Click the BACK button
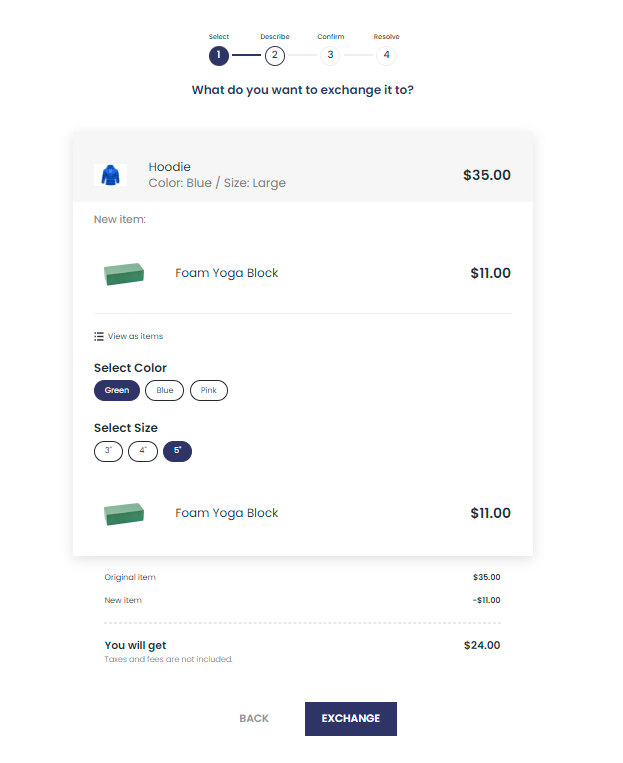Viewport: 623px width, 763px height. tap(254, 719)
